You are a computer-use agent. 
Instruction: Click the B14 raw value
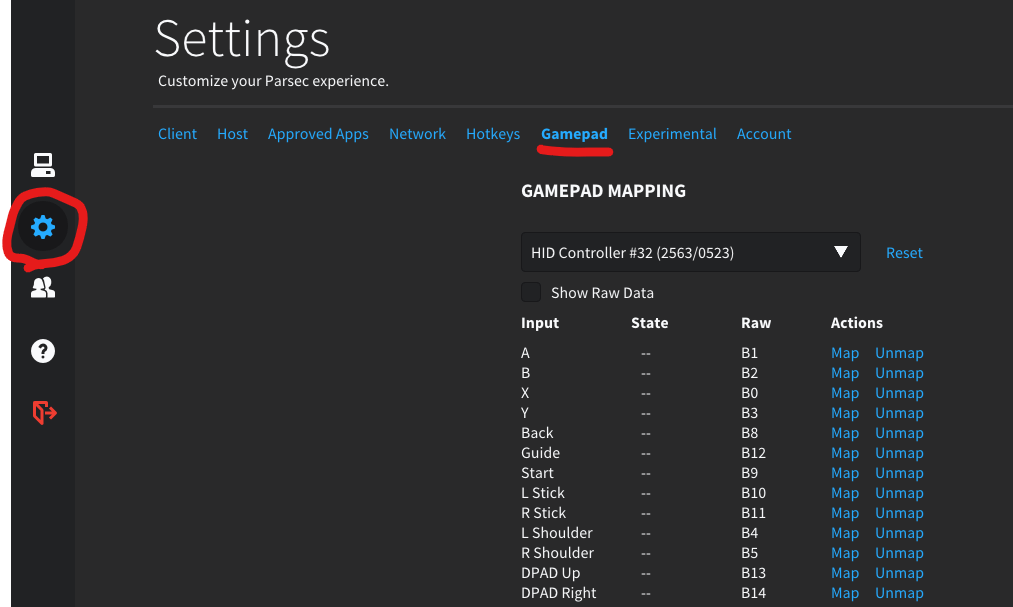click(x=753, y=593)
